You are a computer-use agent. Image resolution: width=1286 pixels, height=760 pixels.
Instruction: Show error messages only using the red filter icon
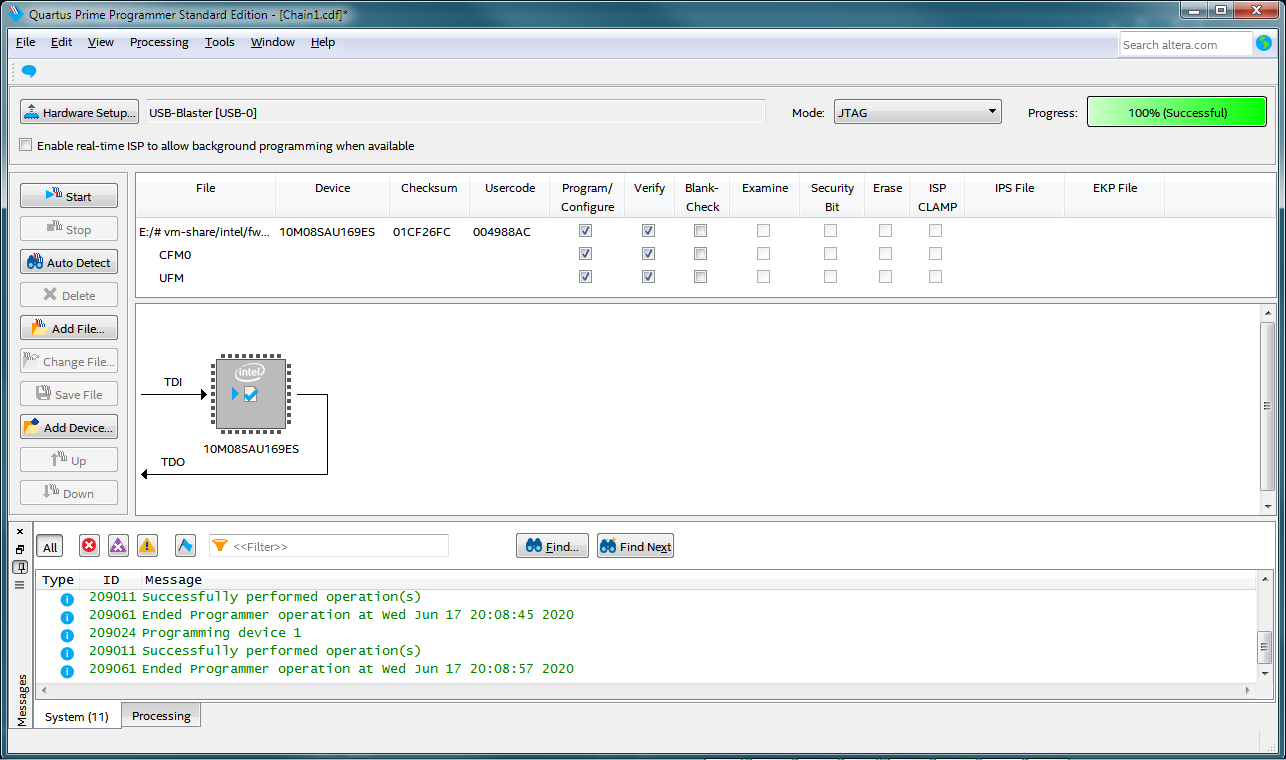pyautogui.click(x=89, y=545)
